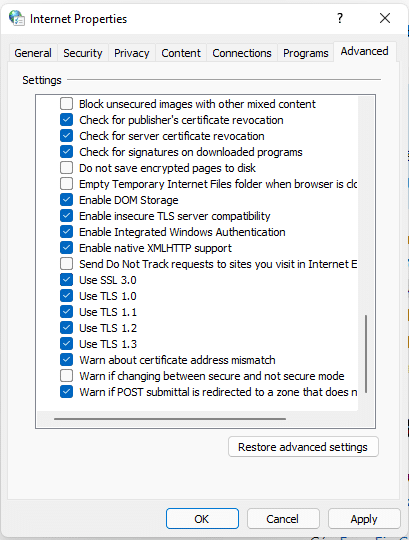The image size is (409, 540).
Task: Close the Internet Properties dialog
Action: tap(385, 18)
